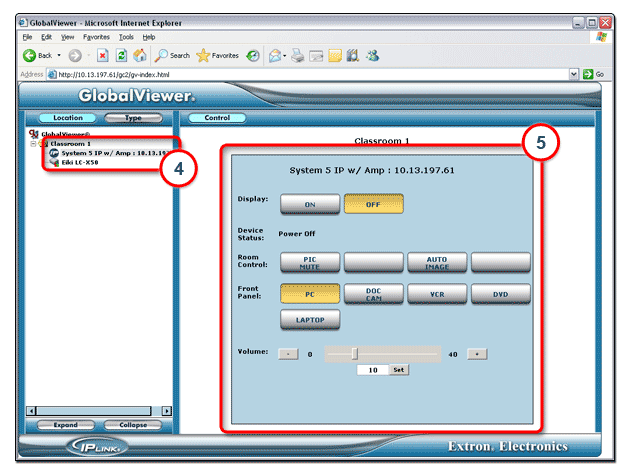Open the address bar dropdown arrow
The height and width of the screenshot is (476, 630).
point(574,74)
